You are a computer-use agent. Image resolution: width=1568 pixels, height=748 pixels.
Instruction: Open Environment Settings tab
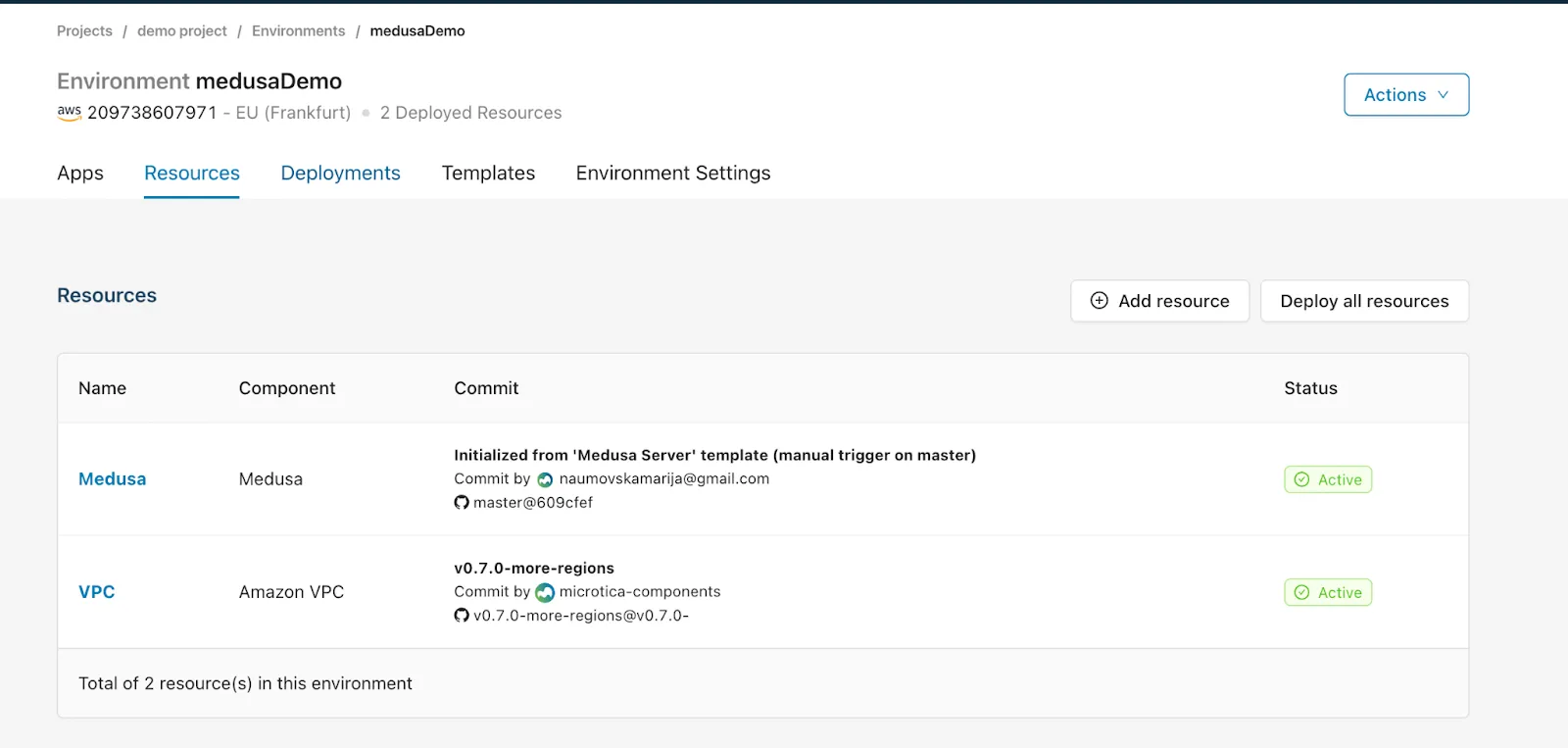pyautogui.click(x=673, y=174)
